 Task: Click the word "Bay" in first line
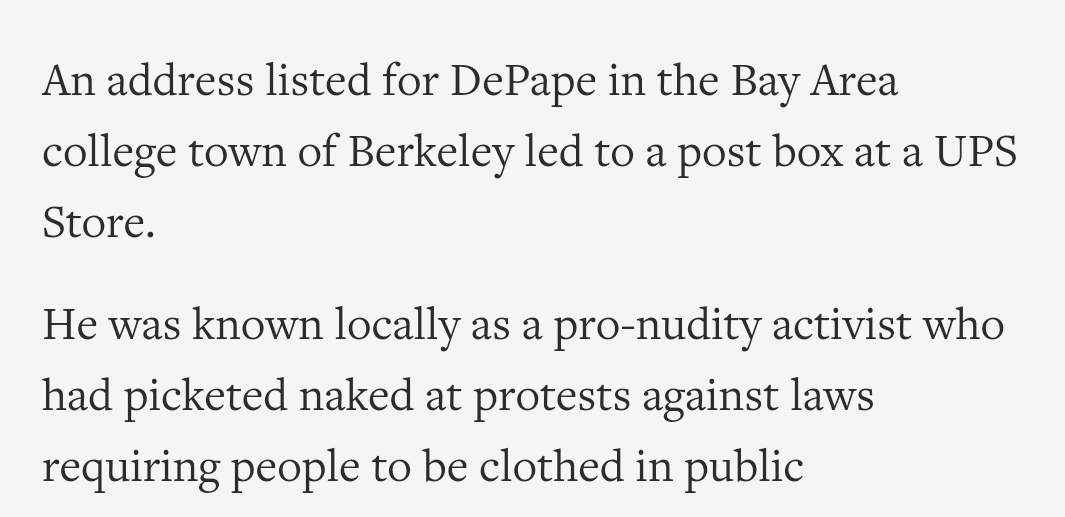click(x=764, y=84)
